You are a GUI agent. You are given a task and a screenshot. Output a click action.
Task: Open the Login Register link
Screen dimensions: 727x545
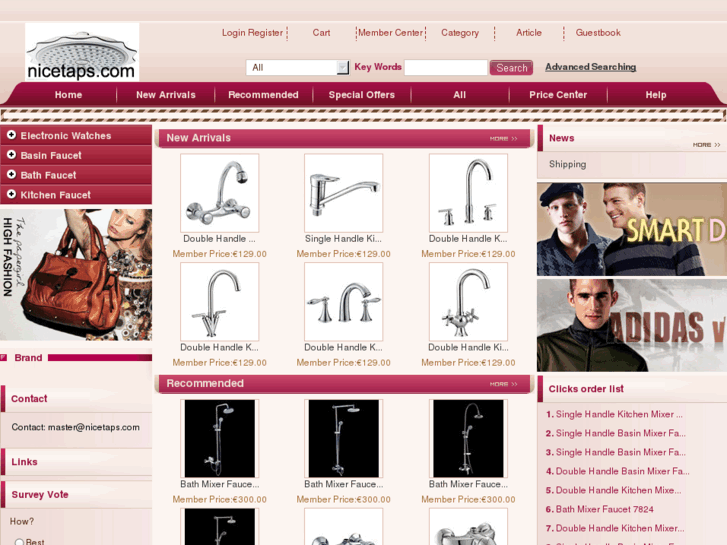(252, 32)
